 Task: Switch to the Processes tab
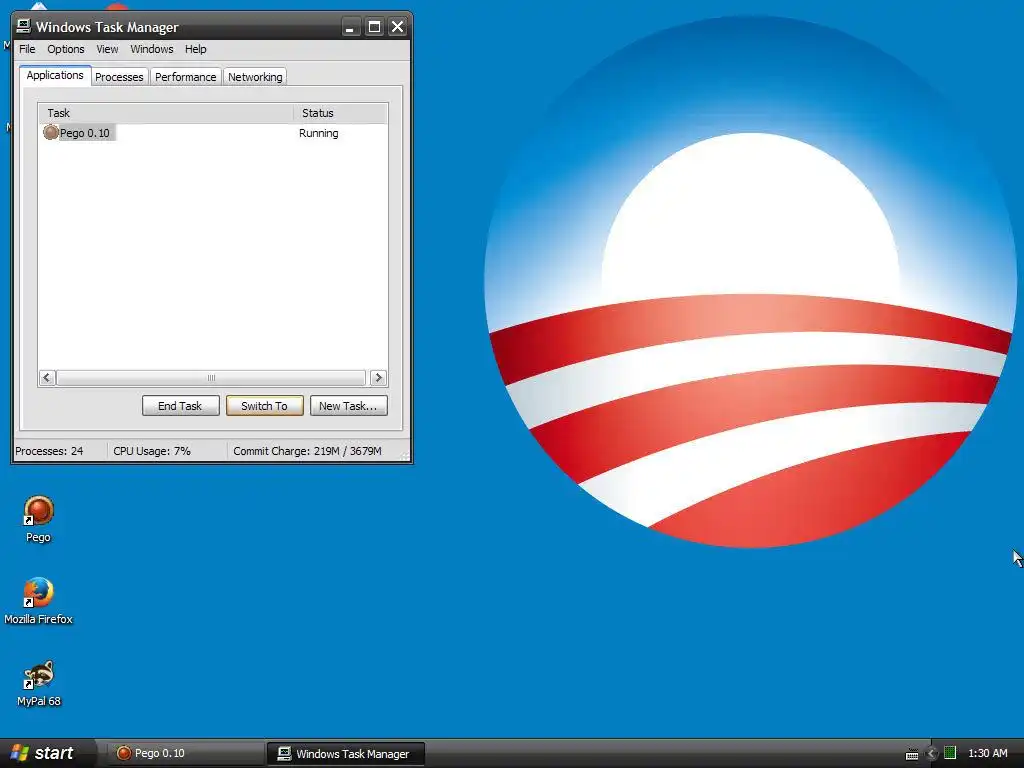[120, 77]
